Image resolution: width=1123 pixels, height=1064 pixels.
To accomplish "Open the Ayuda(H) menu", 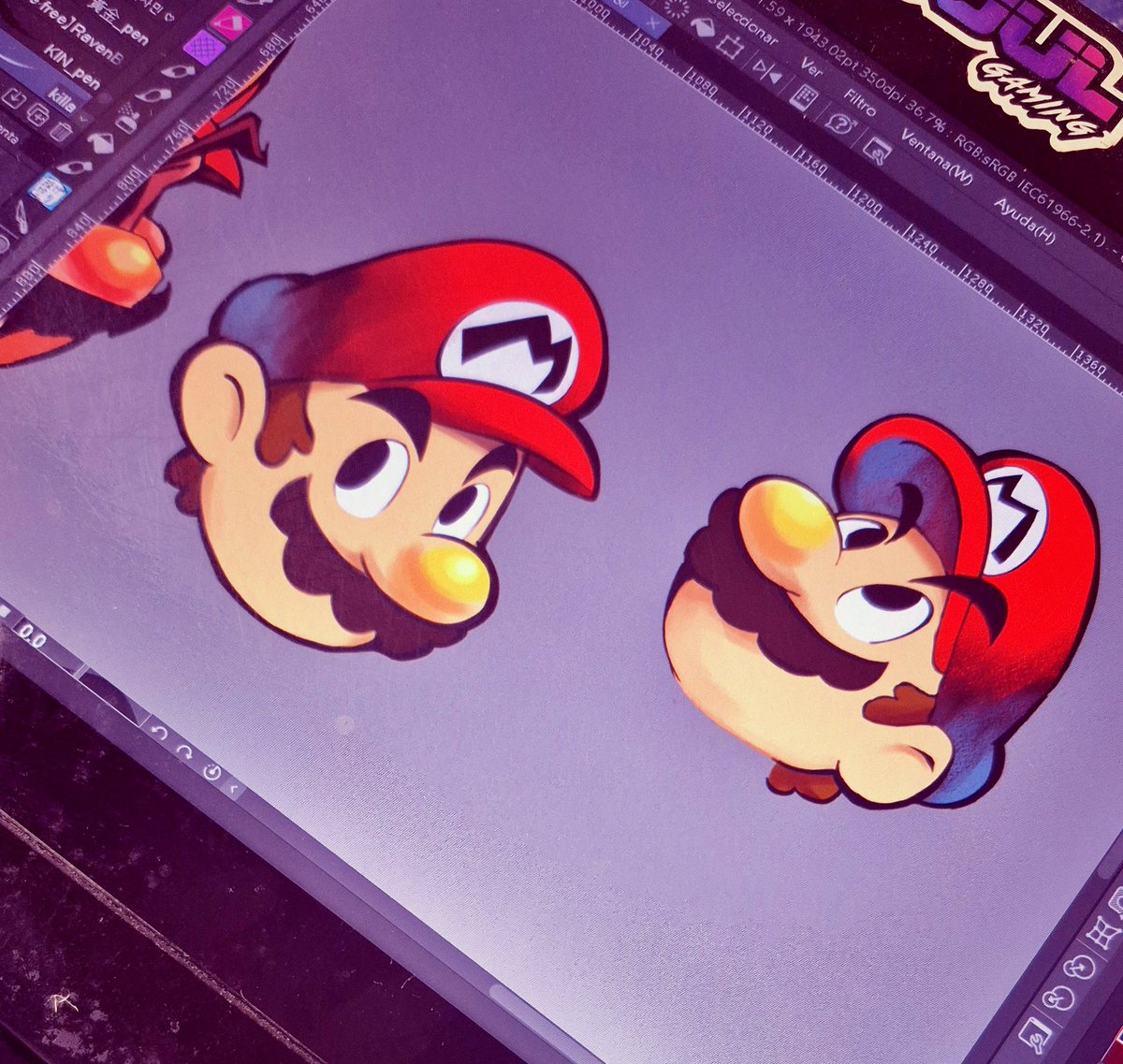I will [x=1025, y=221].
